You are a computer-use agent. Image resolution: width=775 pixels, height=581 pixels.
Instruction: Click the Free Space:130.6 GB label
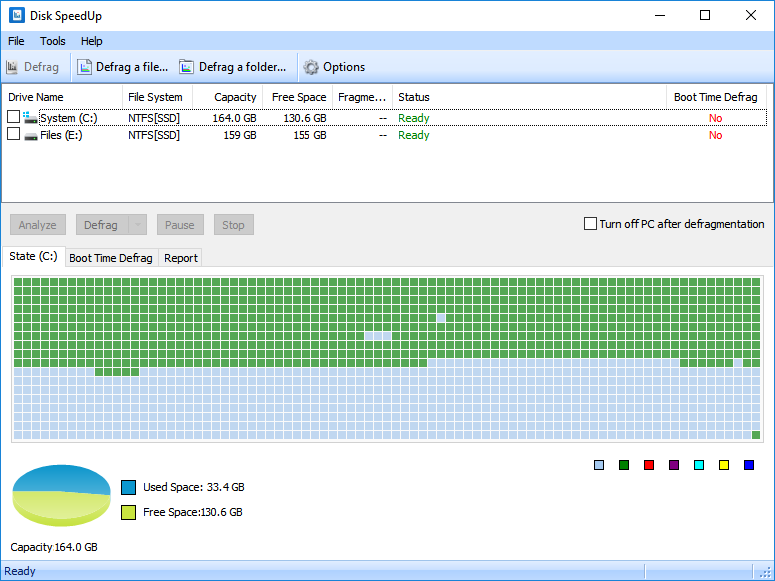(193, 512)
